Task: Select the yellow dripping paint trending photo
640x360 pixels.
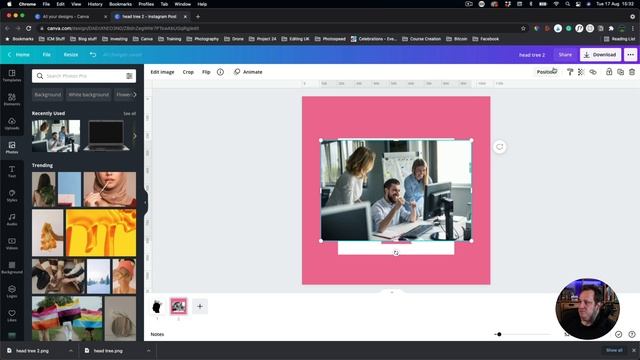Action: tap(101, 233)
